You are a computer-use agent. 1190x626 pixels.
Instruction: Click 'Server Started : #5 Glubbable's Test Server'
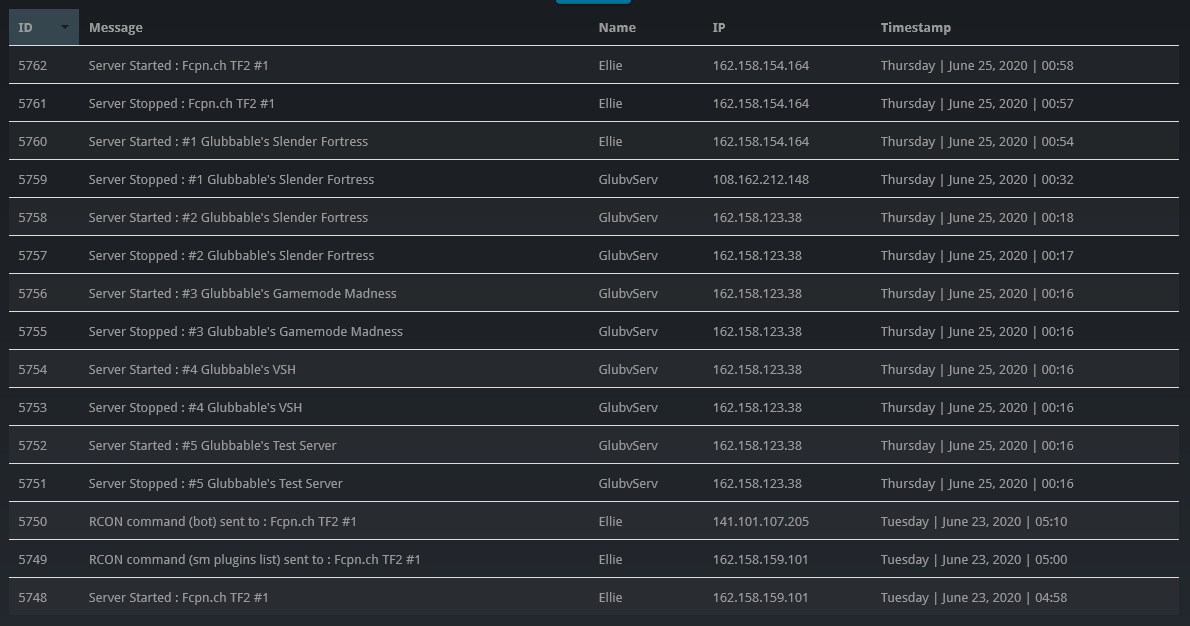(x=212, y=445)
